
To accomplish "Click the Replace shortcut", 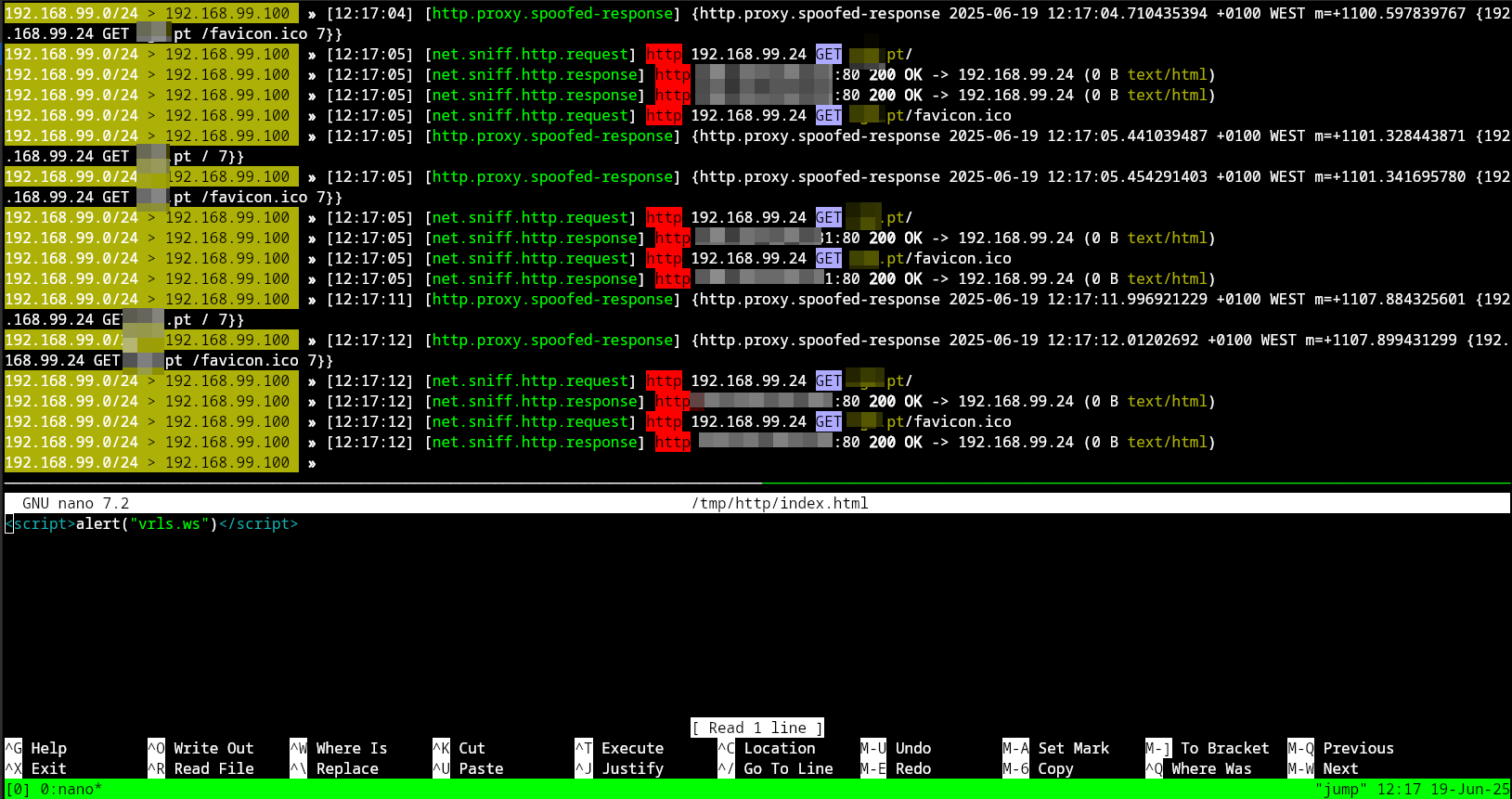I will 346,768.
